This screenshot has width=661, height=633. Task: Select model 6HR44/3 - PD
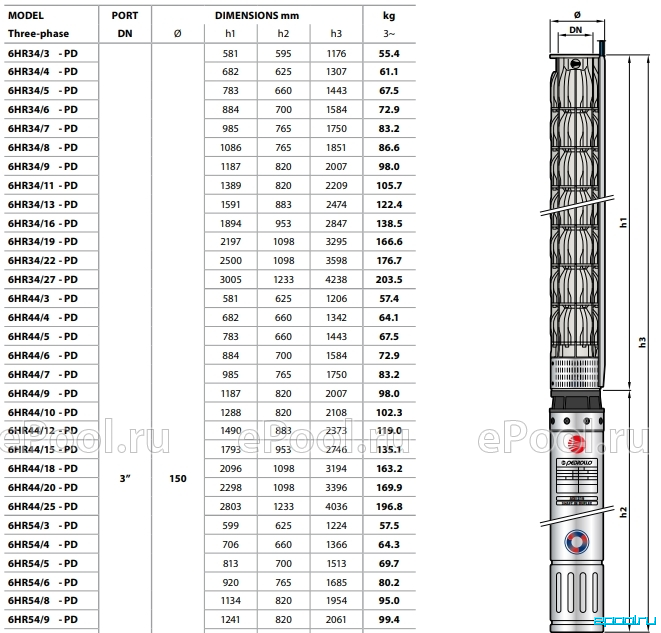[x=43, y=298]
